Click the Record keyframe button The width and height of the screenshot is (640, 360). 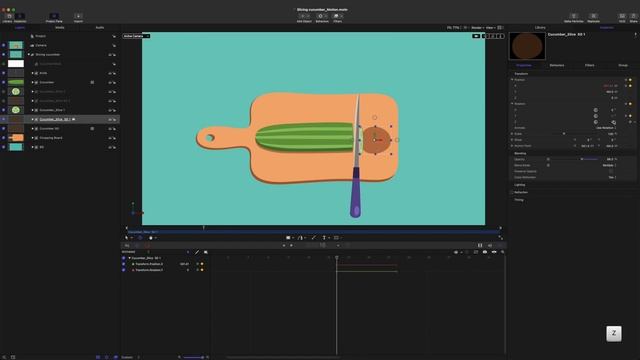tap(147, 245)
